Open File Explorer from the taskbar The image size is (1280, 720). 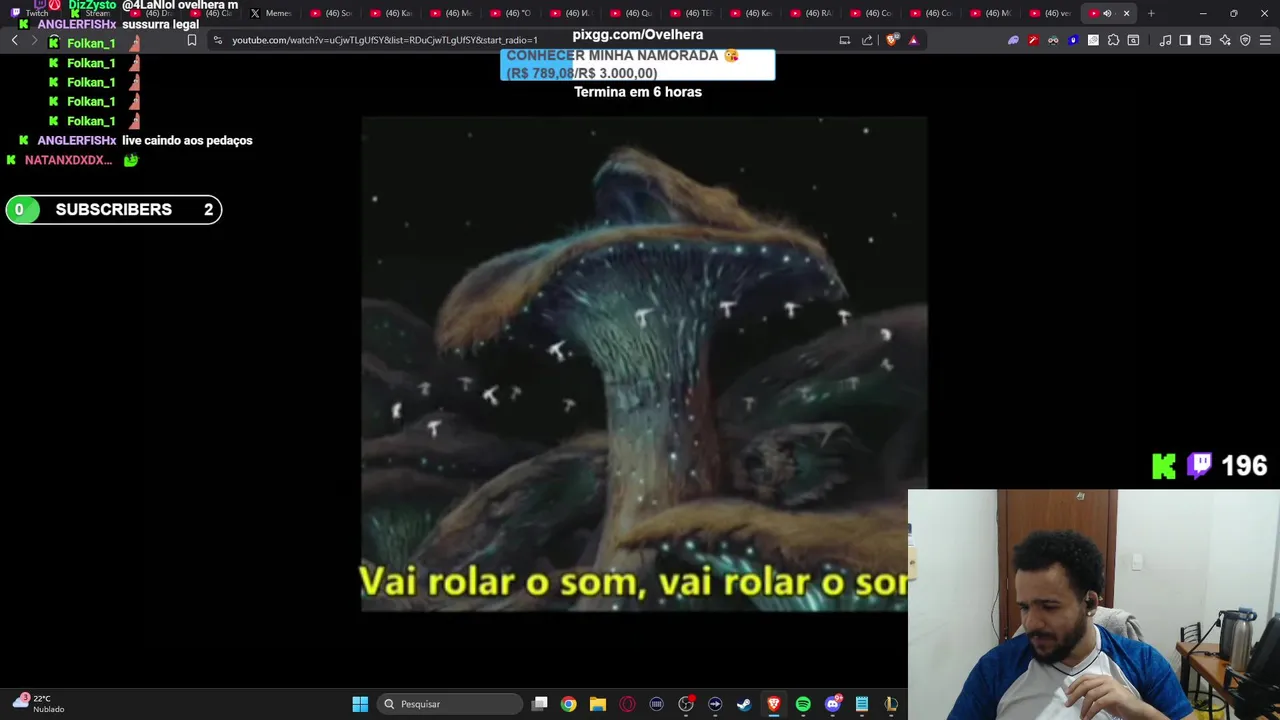coord(598,704)
